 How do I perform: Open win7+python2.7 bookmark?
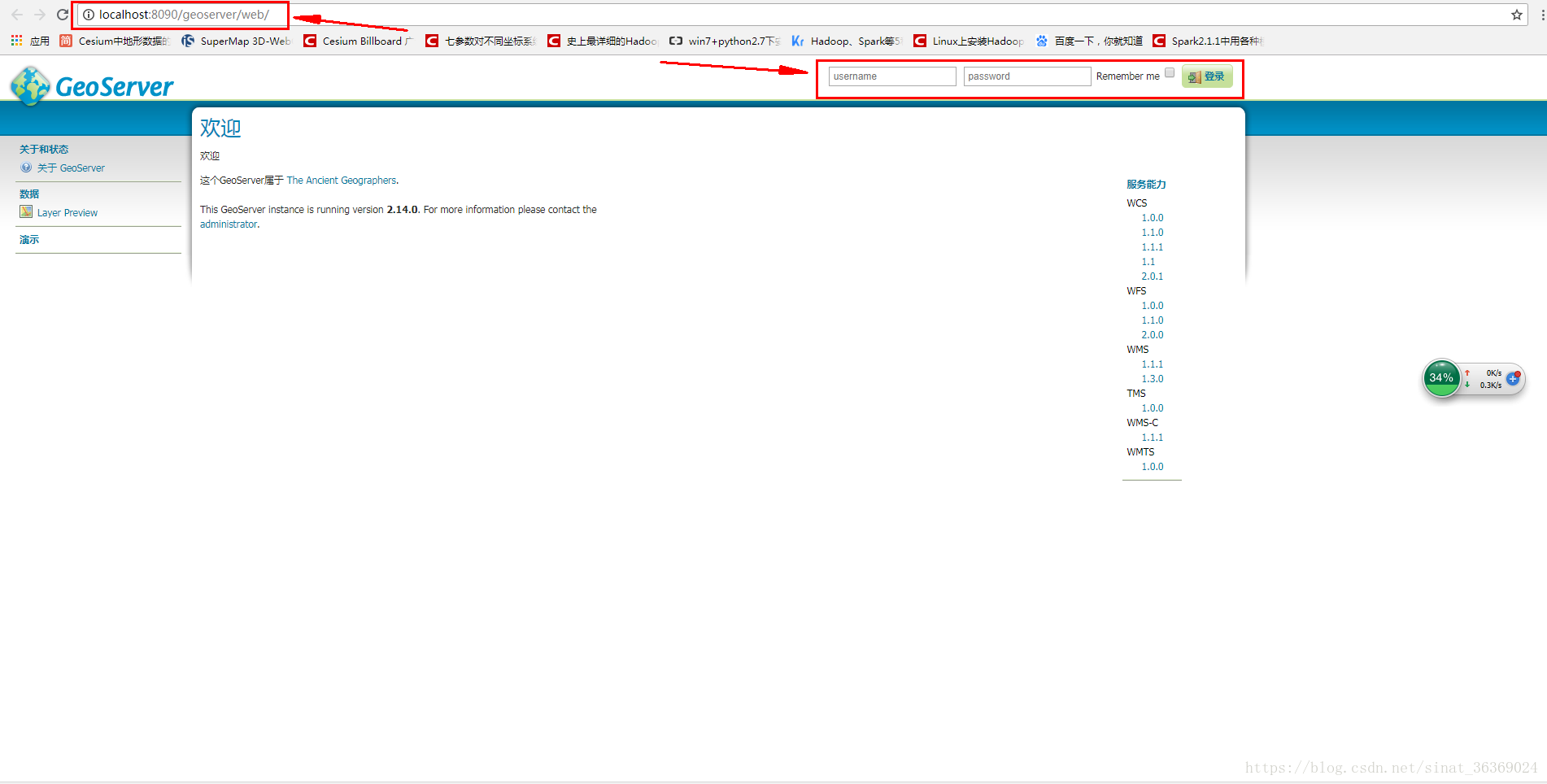[725, 41]
